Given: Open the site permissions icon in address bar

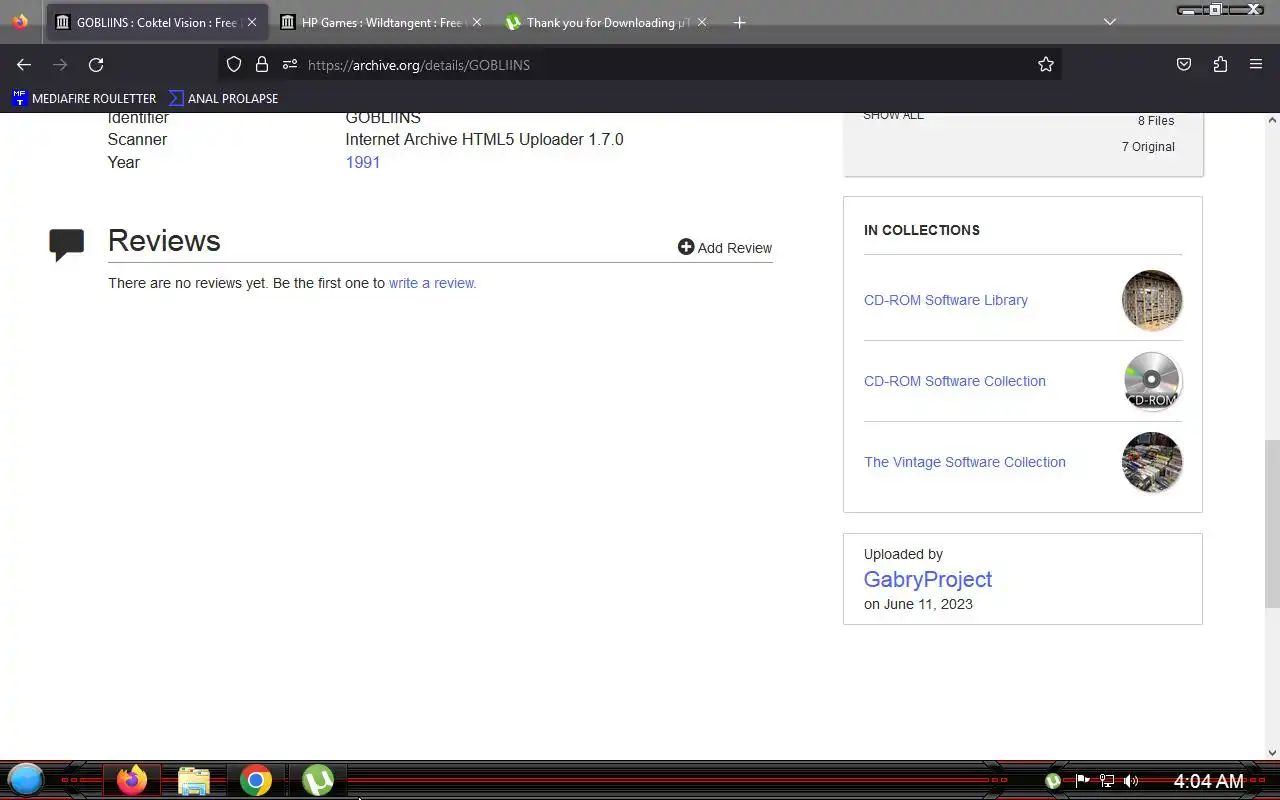Looking at the screenshot, I should (x=290, y=64).
